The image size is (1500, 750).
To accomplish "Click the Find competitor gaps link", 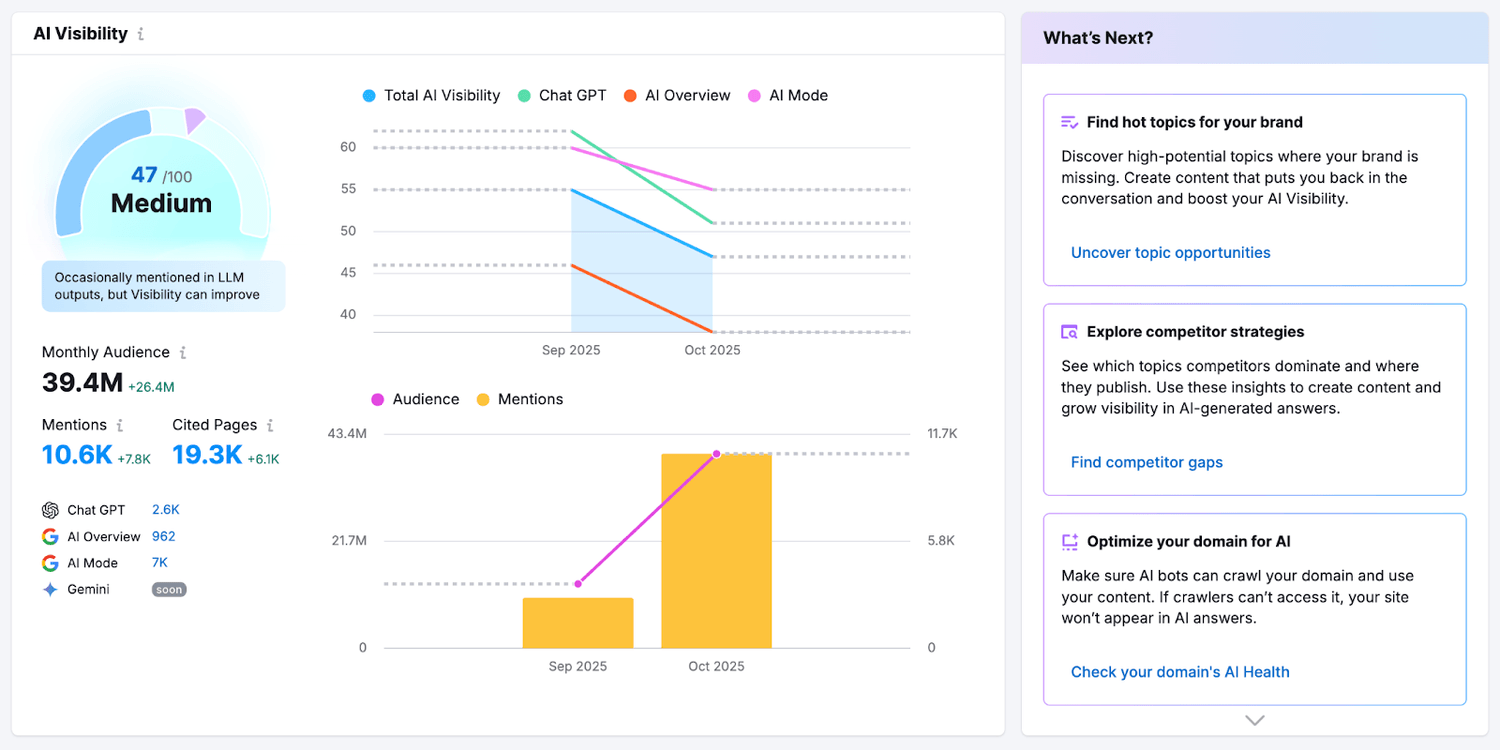I will (1146, 462).
